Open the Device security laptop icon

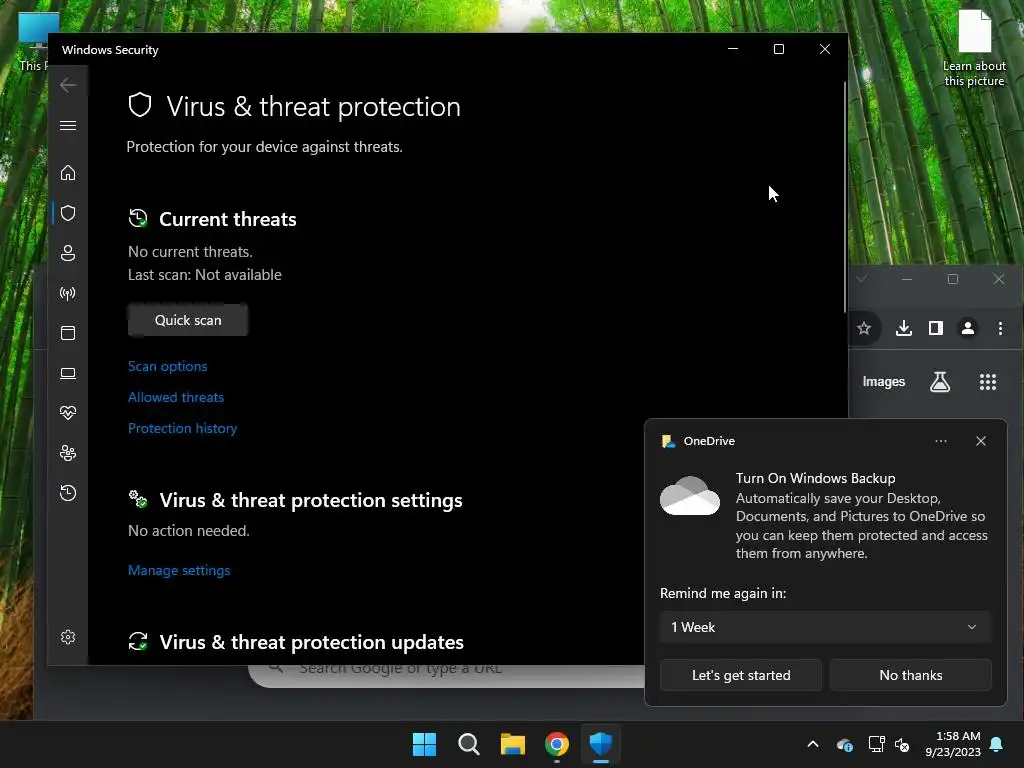point(68,373)
